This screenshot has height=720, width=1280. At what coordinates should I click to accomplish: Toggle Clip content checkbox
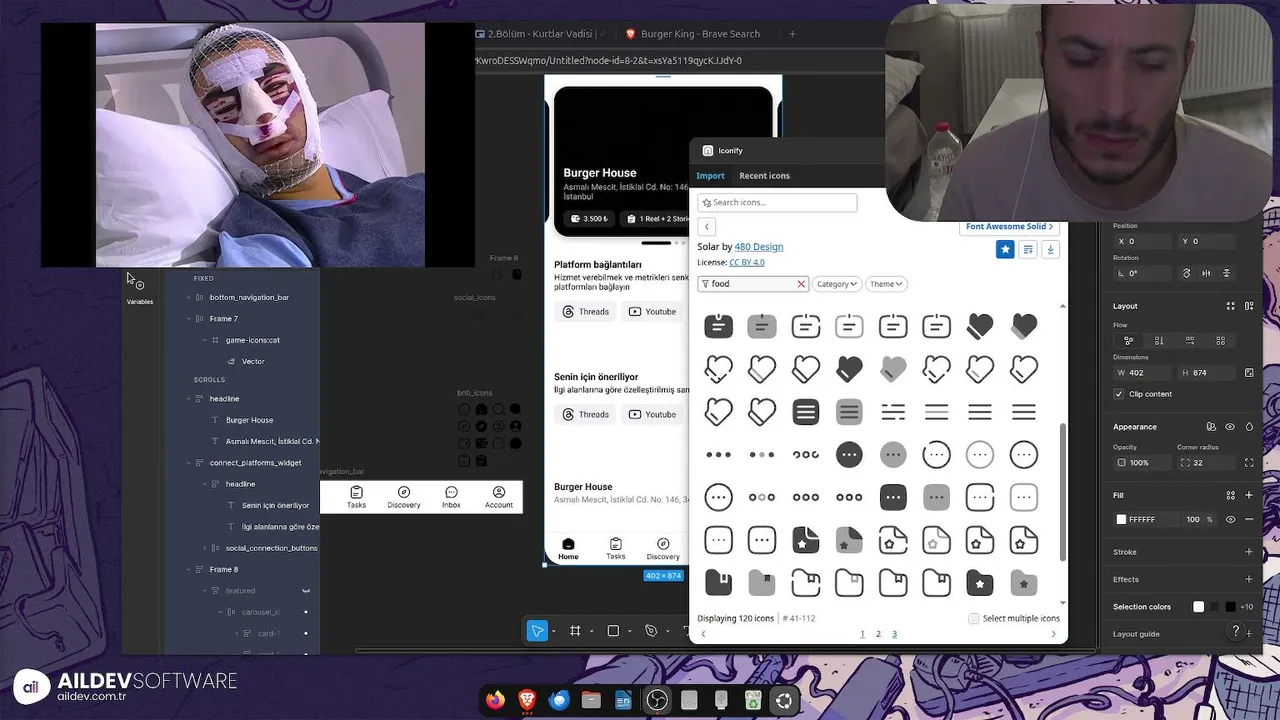[x=1119, y=394]
